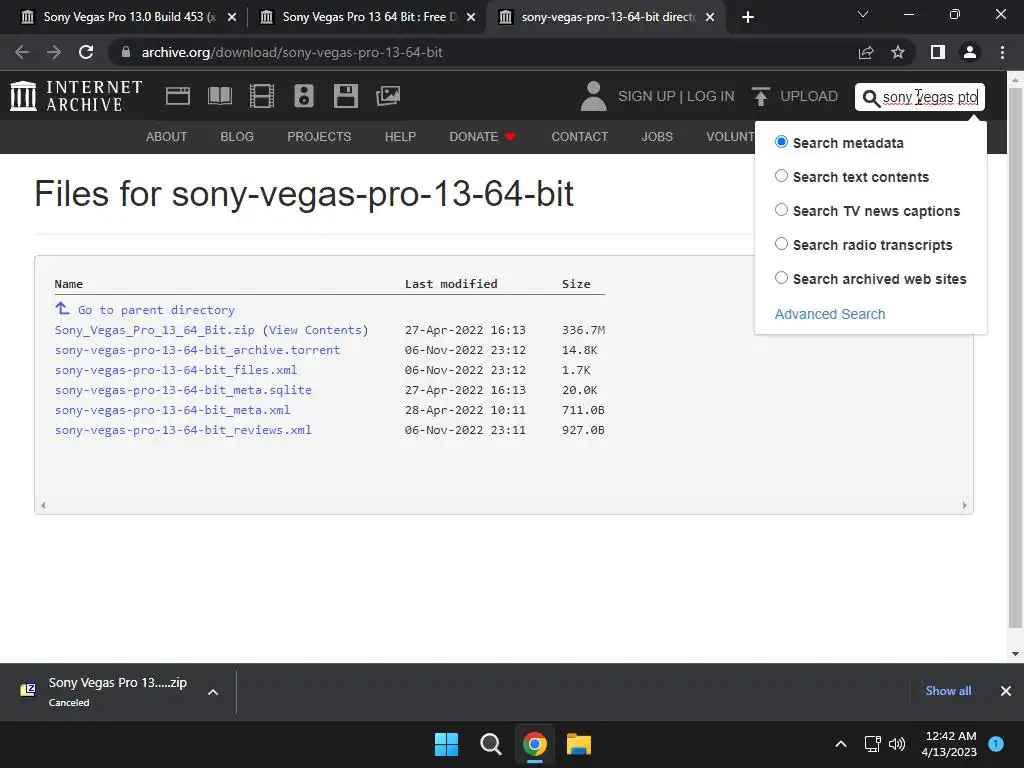Image resolution: width=1024 pixels, height=768 pixels.
Task: Click the archive search text field
Action: tap(930, 97)
